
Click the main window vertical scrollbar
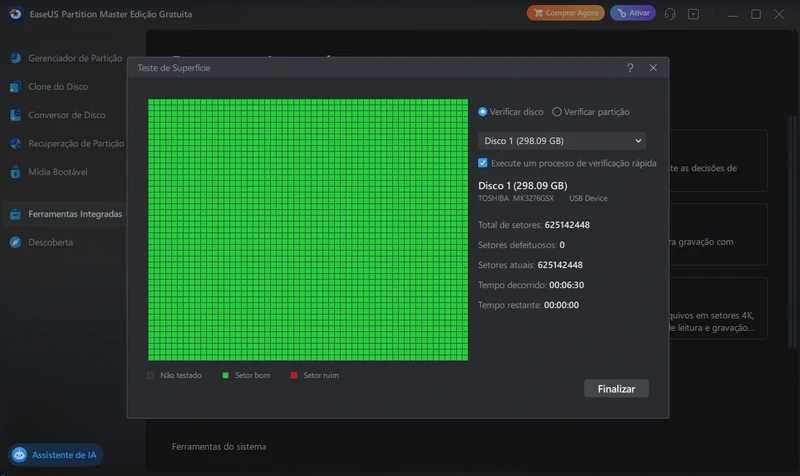791,232
